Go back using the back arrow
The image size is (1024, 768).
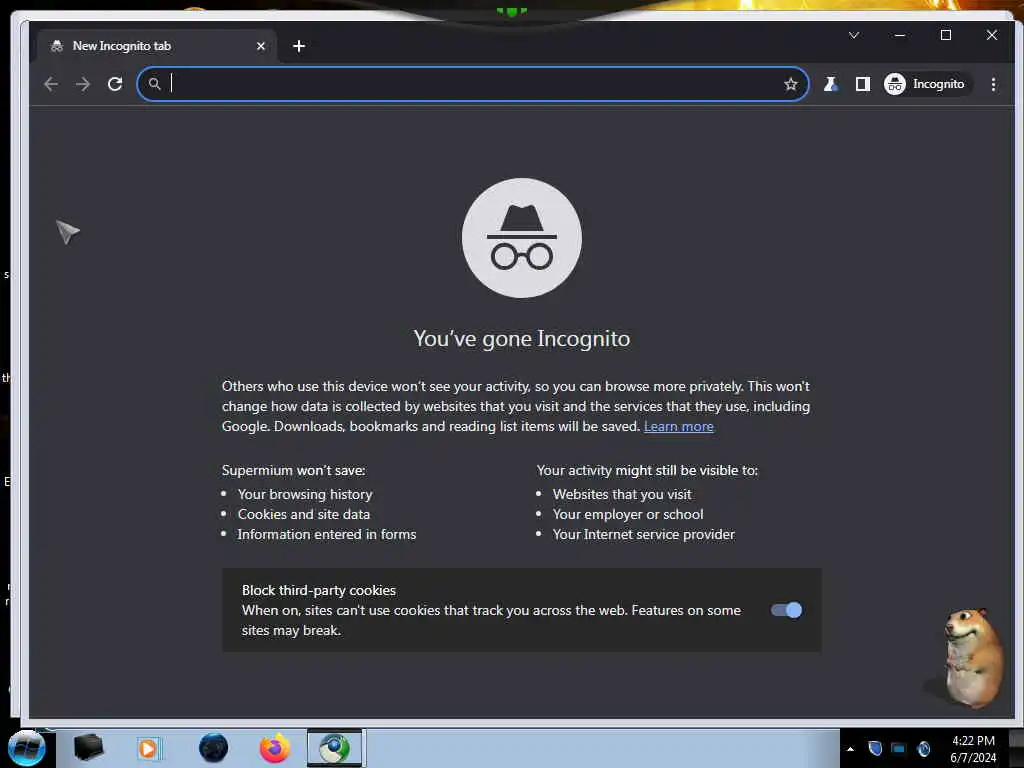[51, 84]
